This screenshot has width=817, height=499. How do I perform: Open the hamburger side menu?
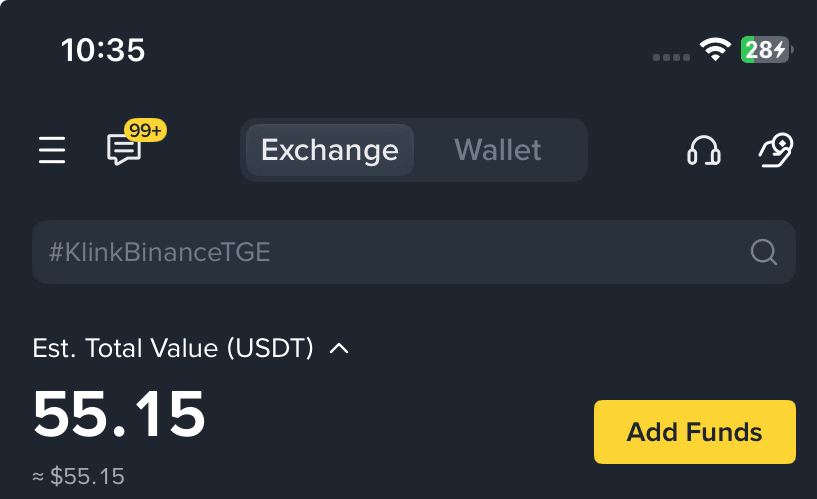(52, 151)
